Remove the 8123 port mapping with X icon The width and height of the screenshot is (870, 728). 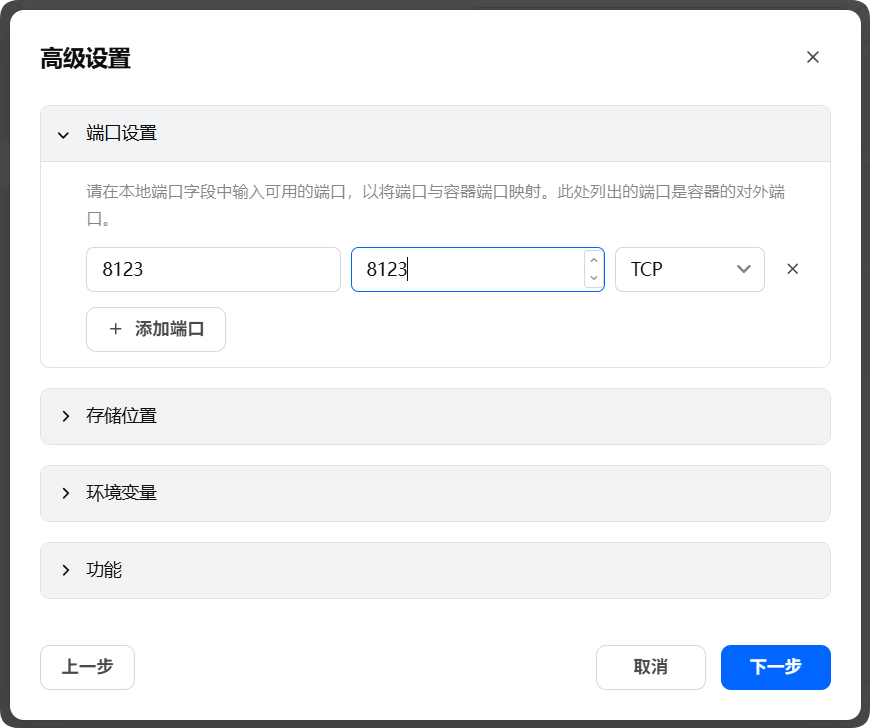[792, 269]
